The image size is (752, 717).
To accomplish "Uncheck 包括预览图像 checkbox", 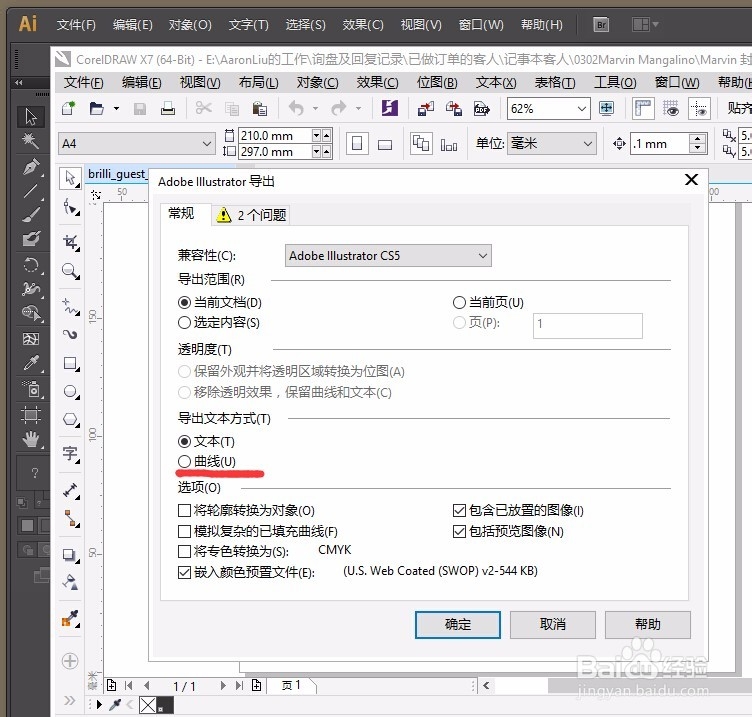I will tap(459, 531).
